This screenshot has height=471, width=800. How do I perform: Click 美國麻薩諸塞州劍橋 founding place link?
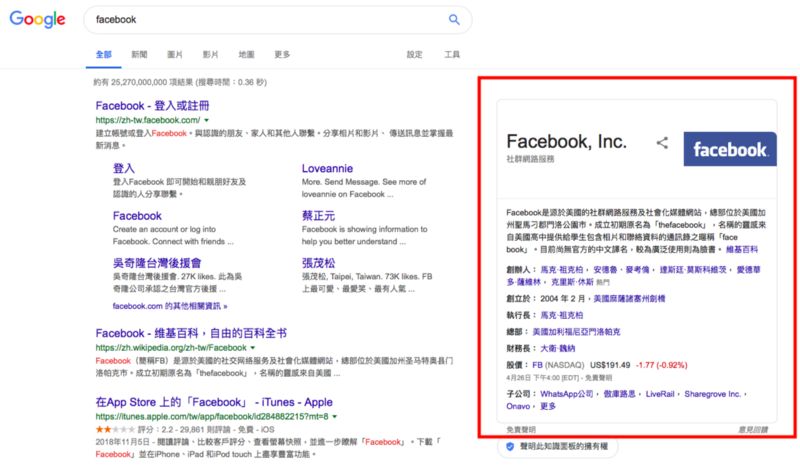pos(629,299)
